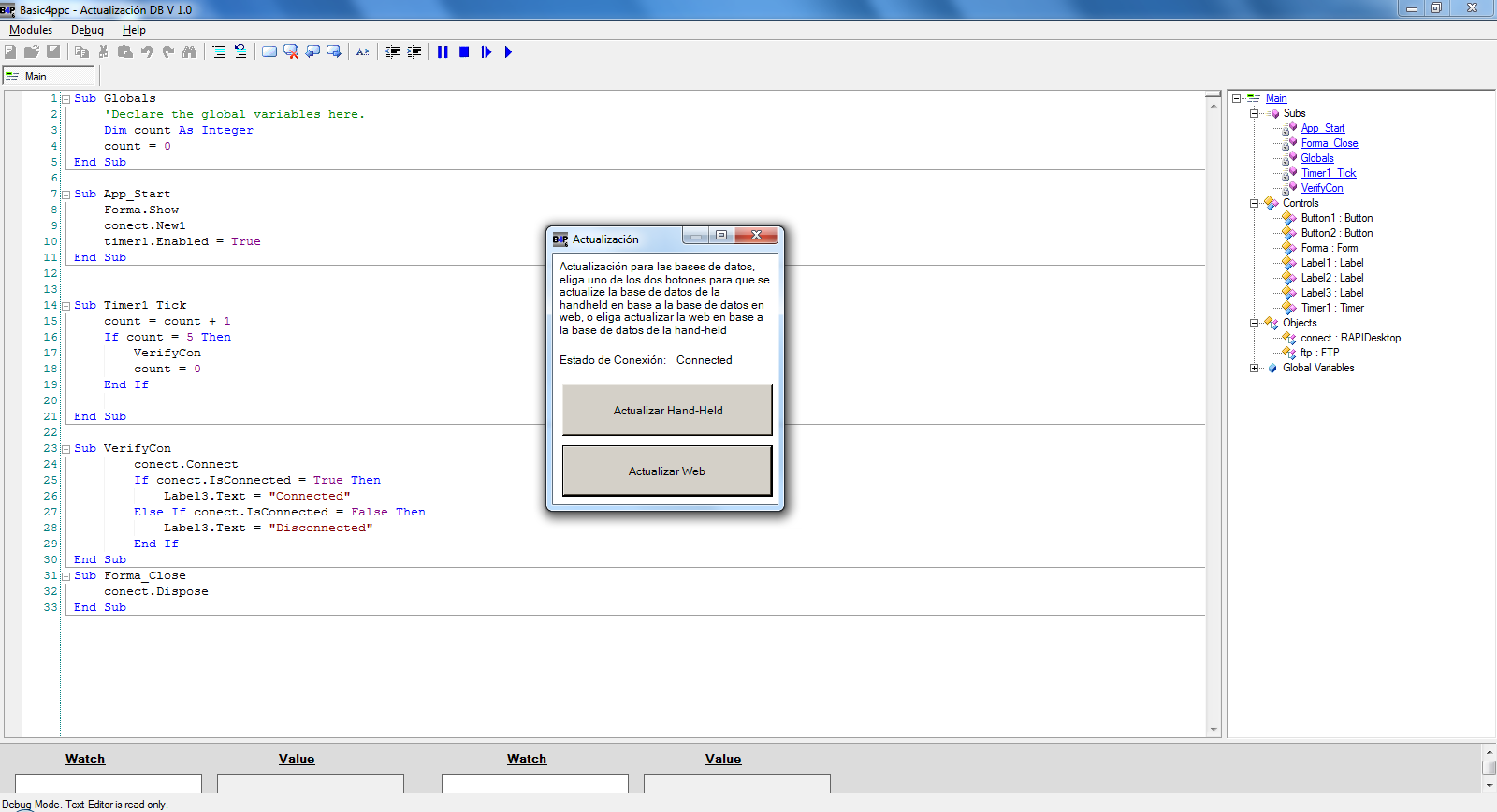Collapse the Sub Globals code block
The width and height of the screenshot is (1497, 812).
click(66, 99)
